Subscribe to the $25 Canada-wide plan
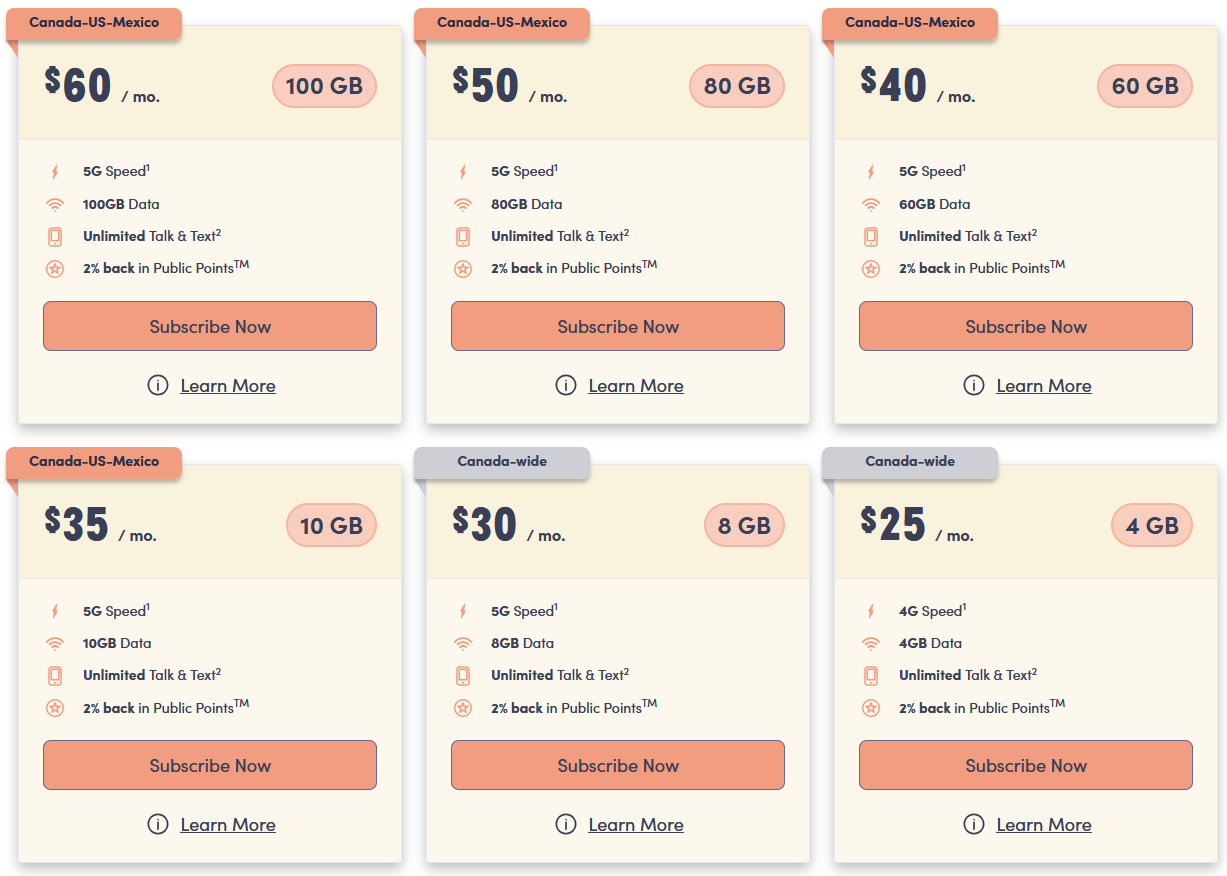The height and width of the screenshot is (876, 1227). click(x=1025, y=765)
